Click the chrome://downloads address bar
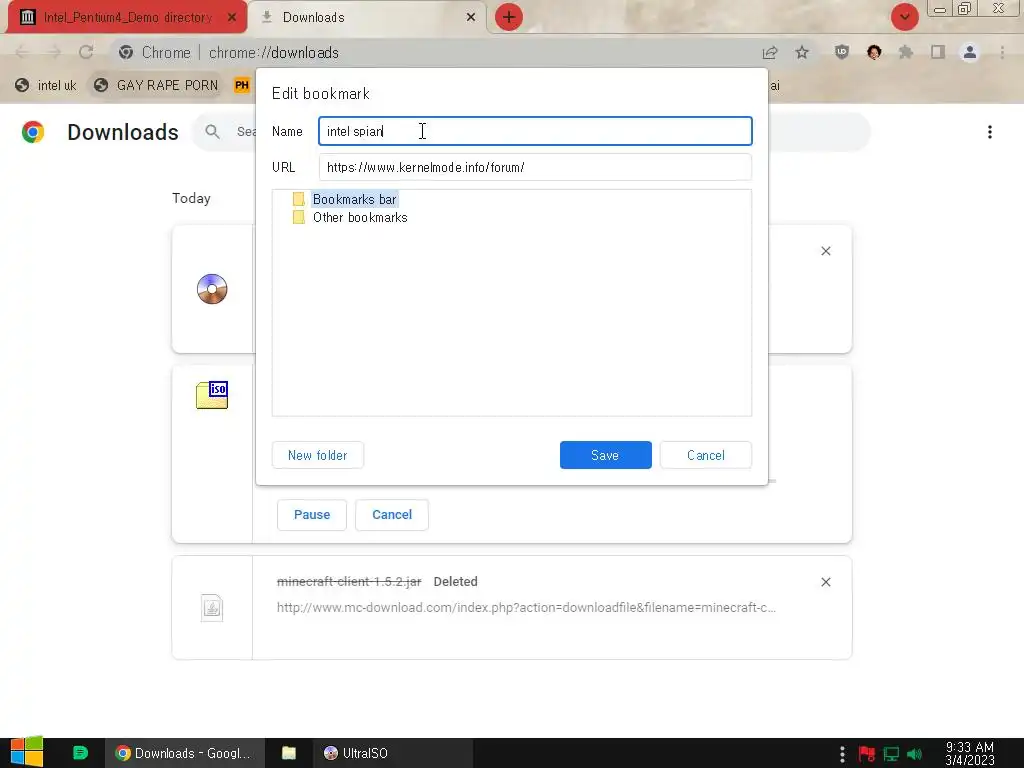This screenshot has width=1024, height=768. pos(431,52)
